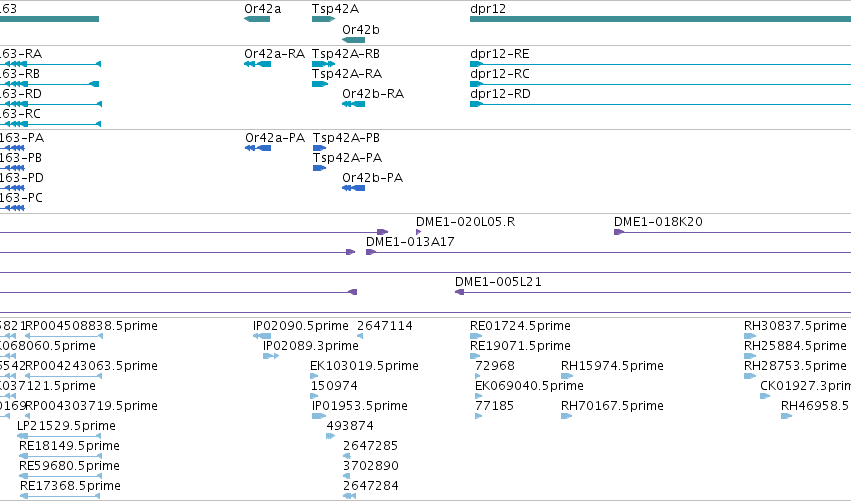Select the IP02089.3prime EST glyph
This screenshot has width=851, height=501.
click(271, 356)
